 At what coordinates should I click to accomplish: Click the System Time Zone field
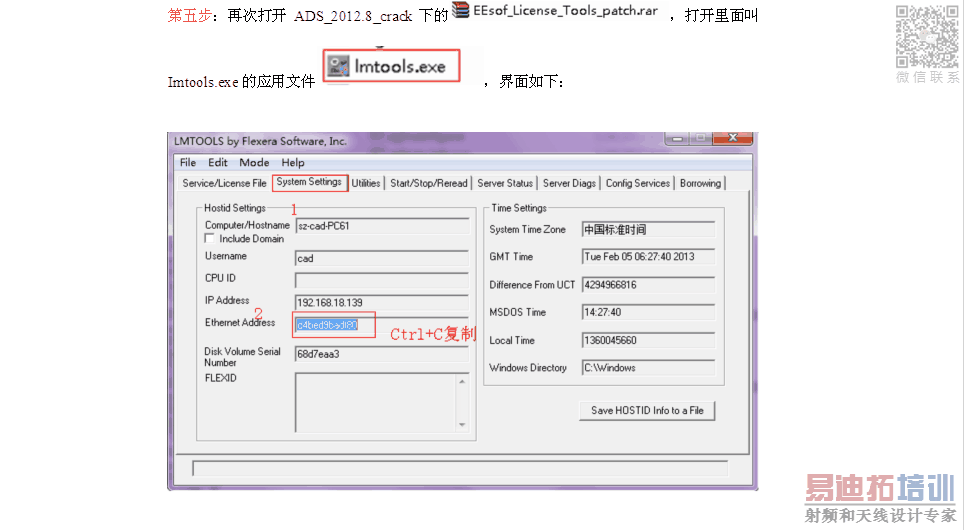648,229
